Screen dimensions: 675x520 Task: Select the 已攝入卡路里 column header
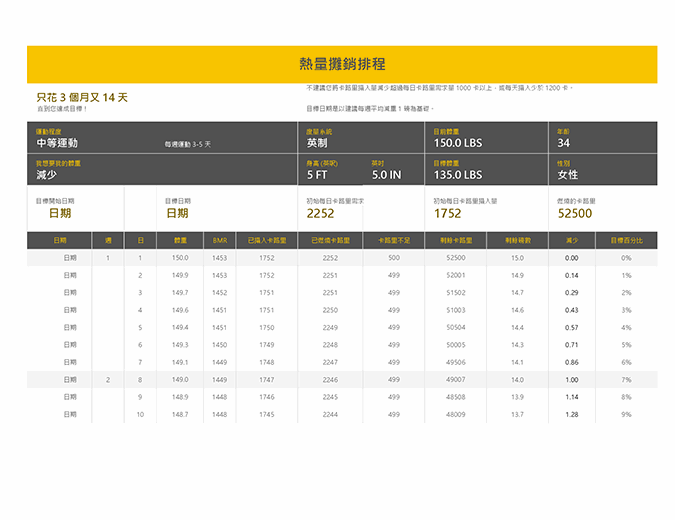pos(267,241)
